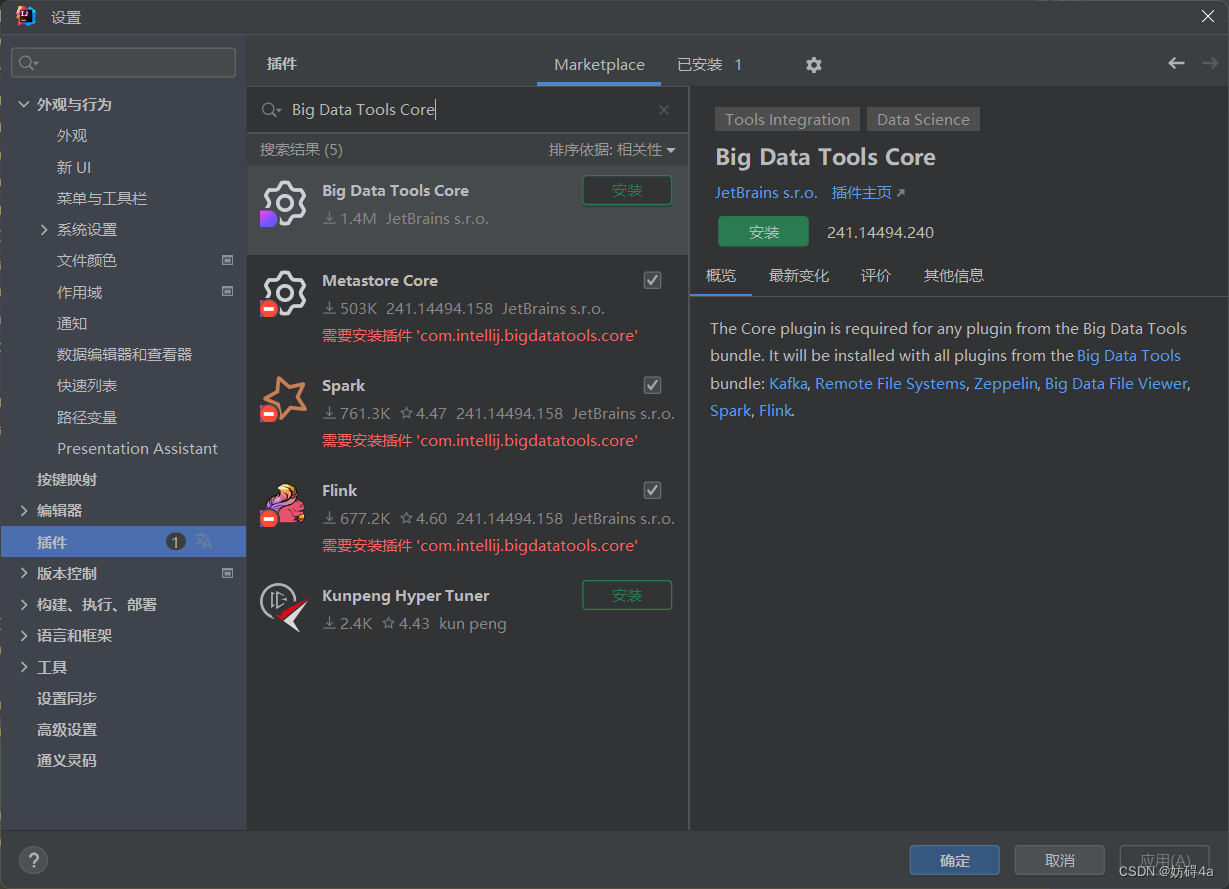Open the Big Data Tools bundle link
This screenshot has width=1229, height=889.
tap(1129, 356)
